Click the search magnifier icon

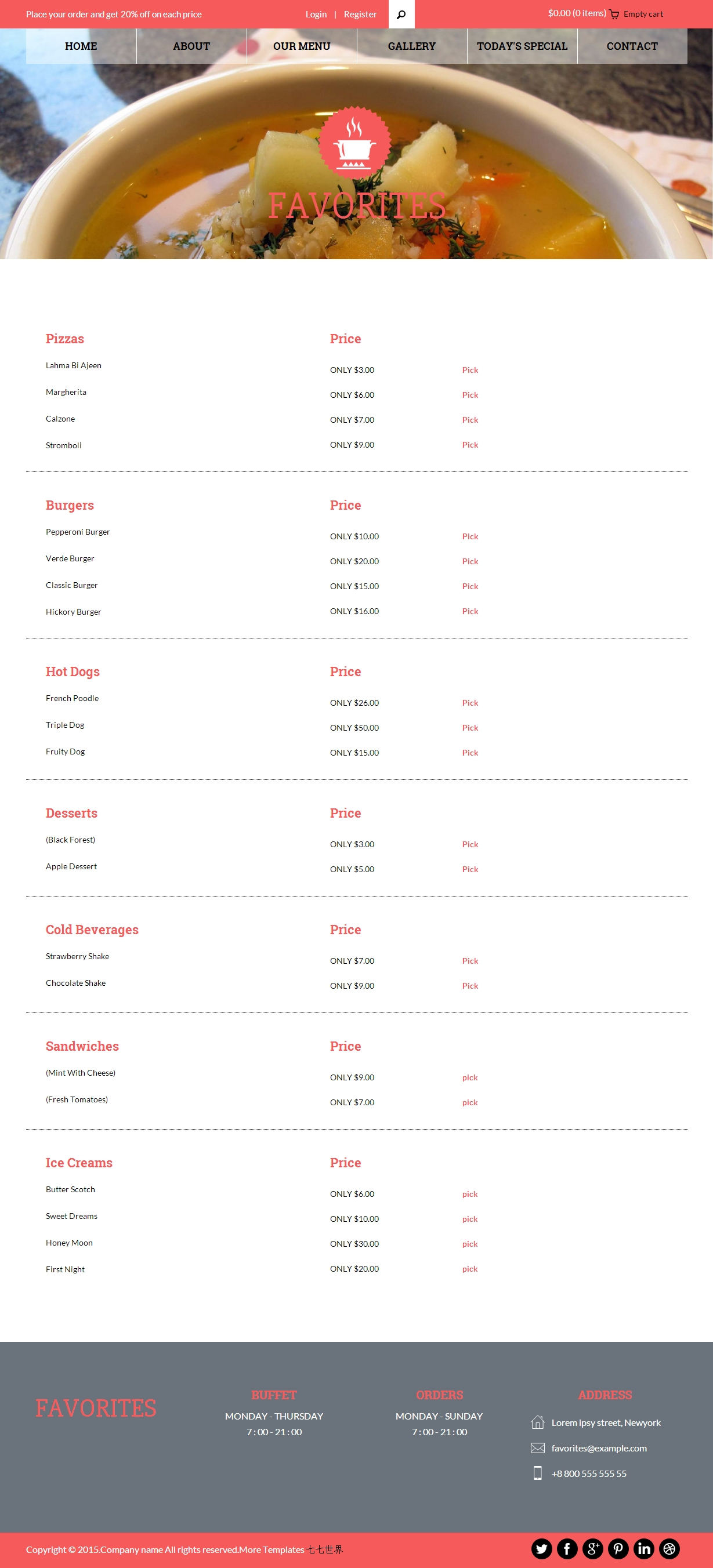tap(401, 14)
